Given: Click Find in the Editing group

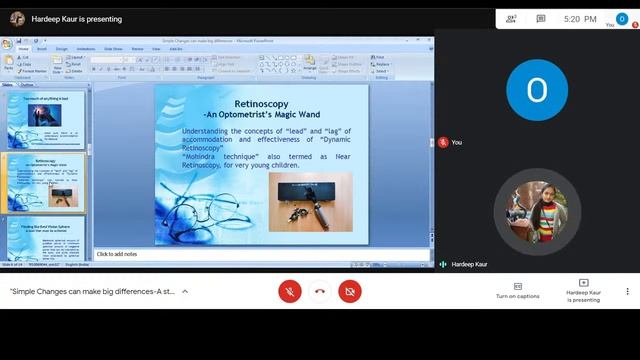Looking at the screenshot, I should (378, 58).
